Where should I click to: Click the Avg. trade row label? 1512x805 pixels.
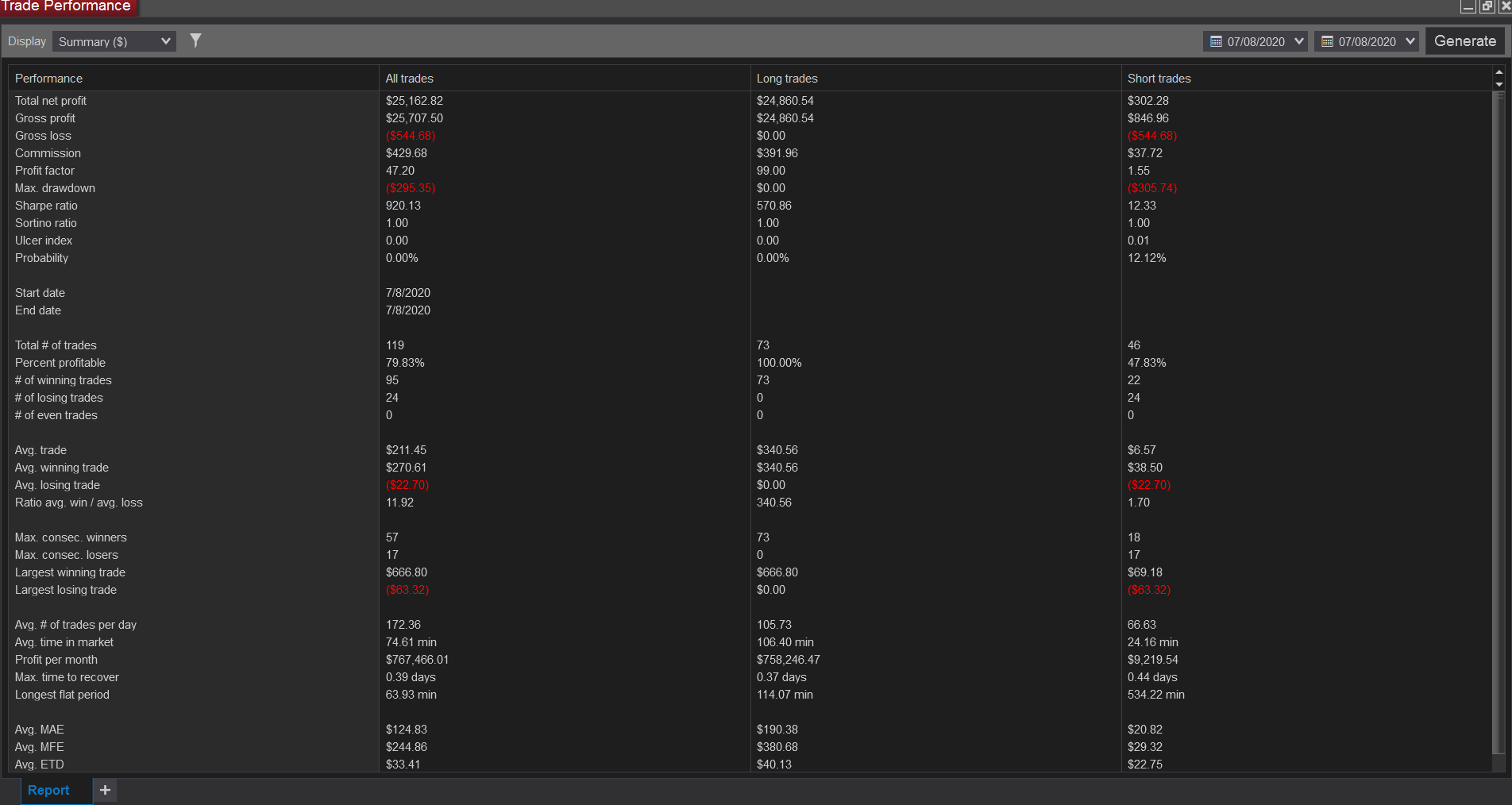click(x=40, y=450)
